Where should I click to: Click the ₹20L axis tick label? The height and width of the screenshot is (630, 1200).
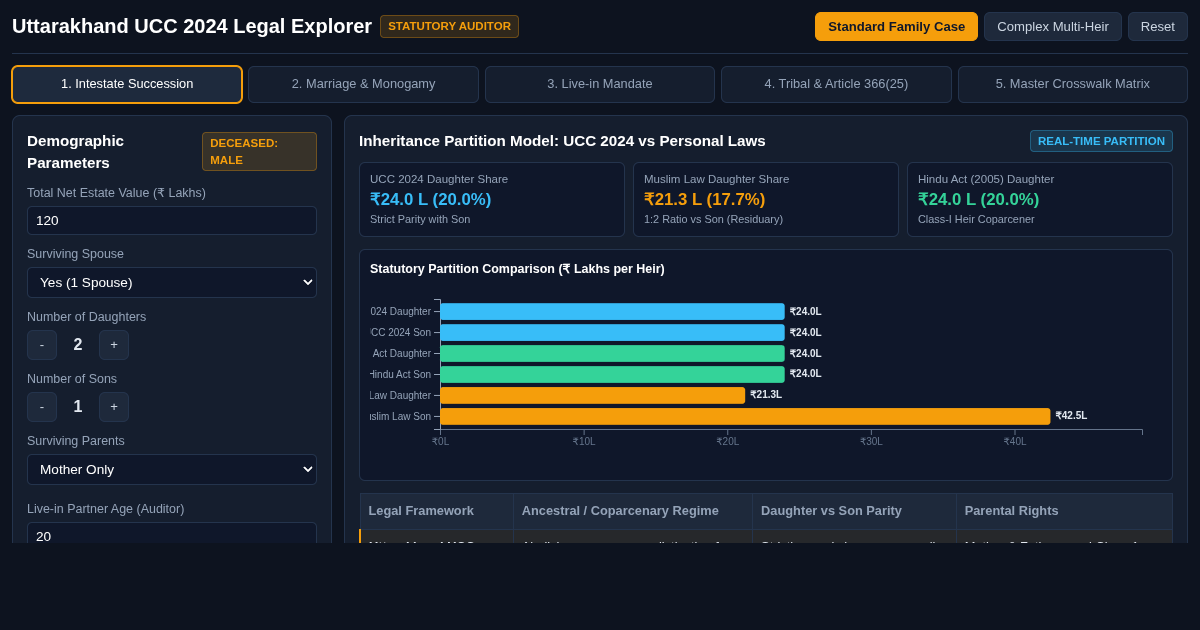point(727,442)
